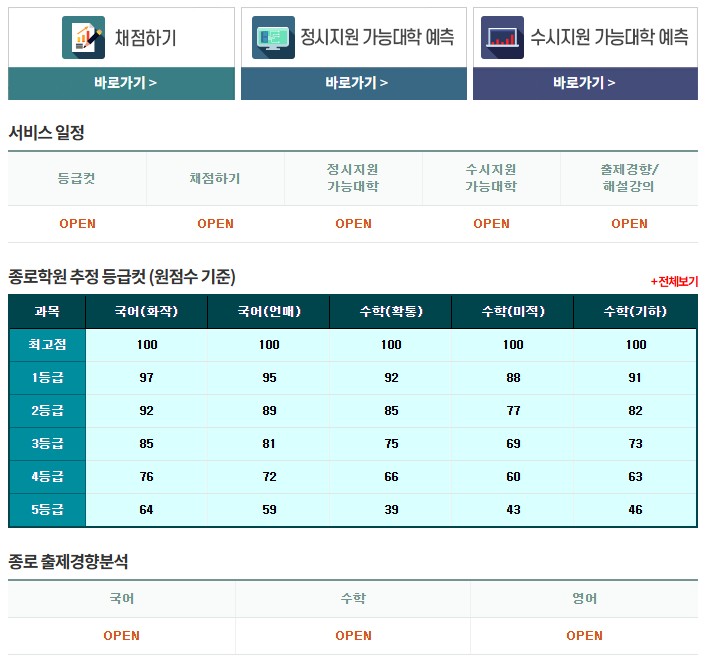Click the 최고점 row label
The image size is (705, 663).
47,345
